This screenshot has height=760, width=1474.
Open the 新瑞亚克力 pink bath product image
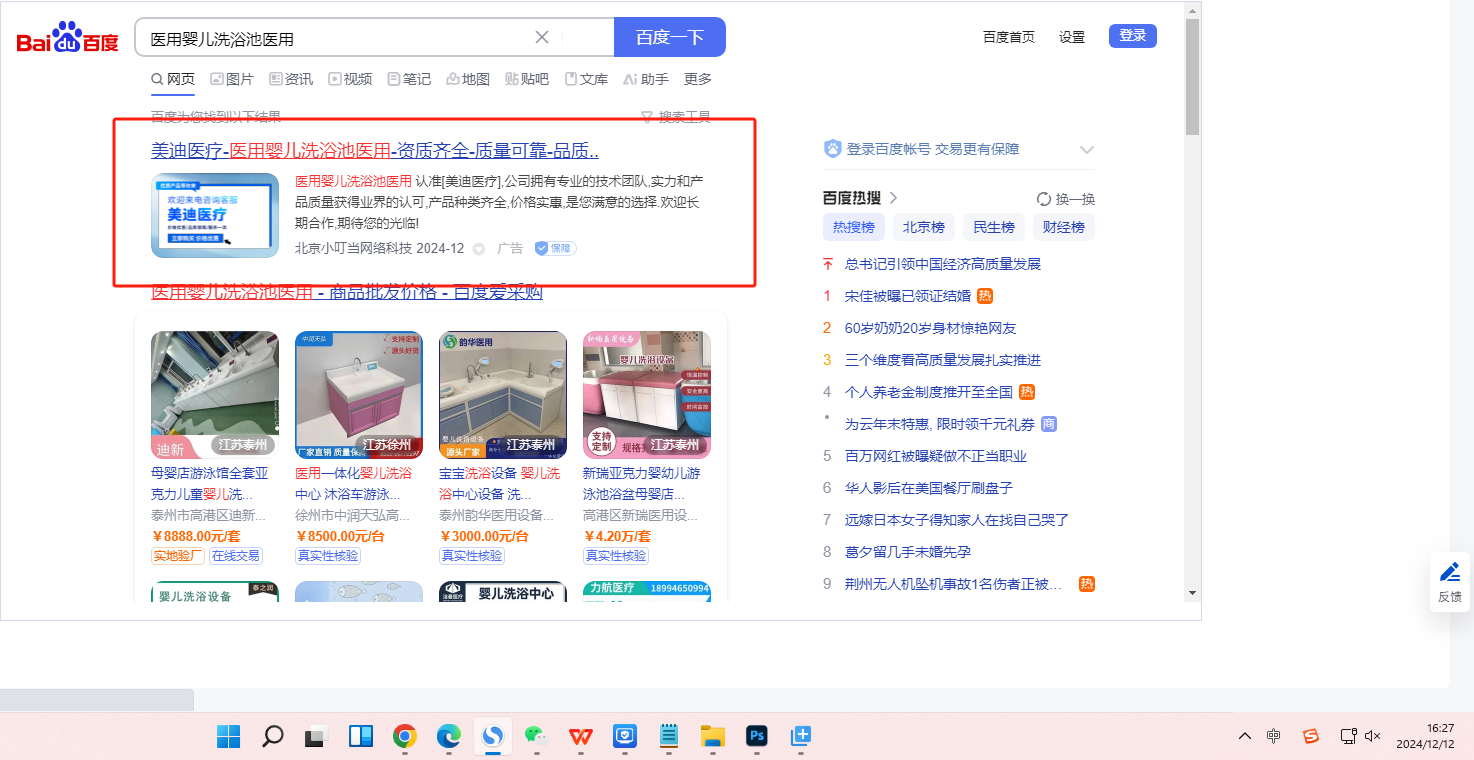(x=647, y=395)
